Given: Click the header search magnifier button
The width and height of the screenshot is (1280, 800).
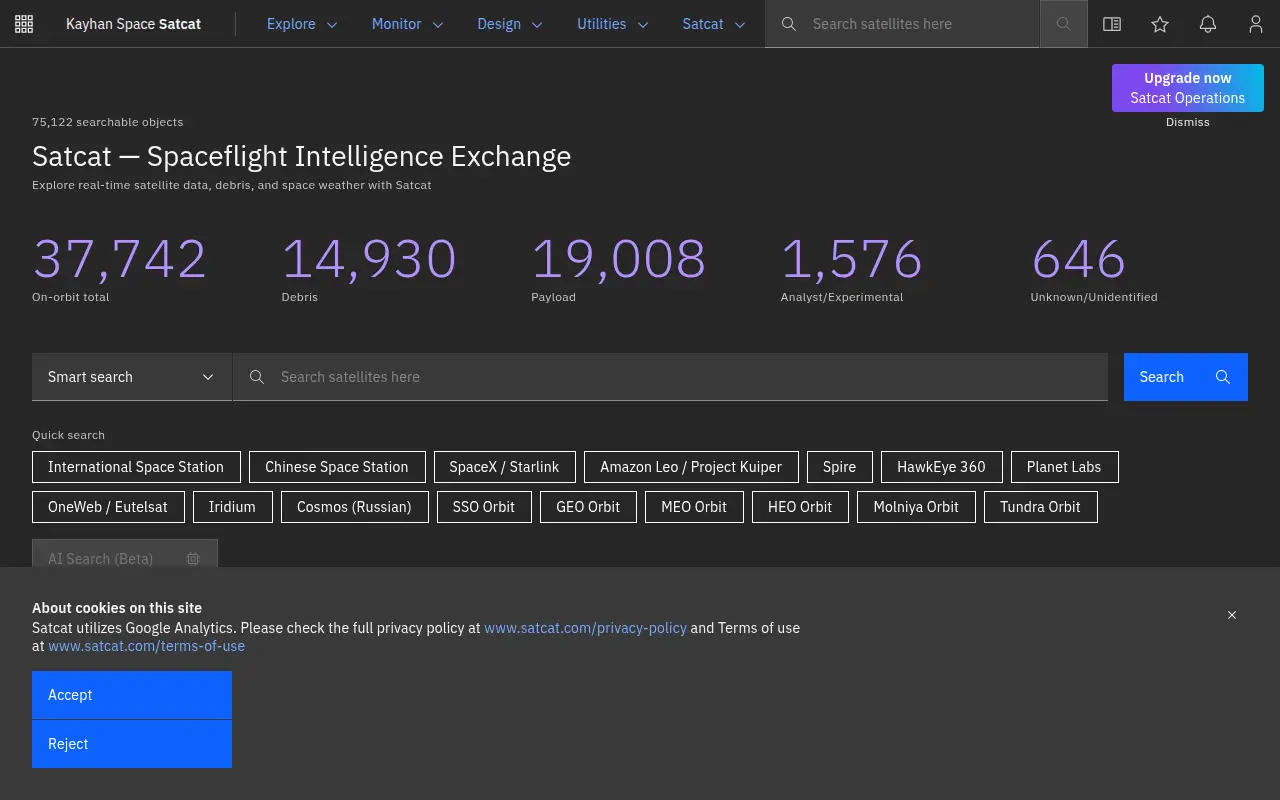Looking at the screenshot, I should pos(1064,24).
